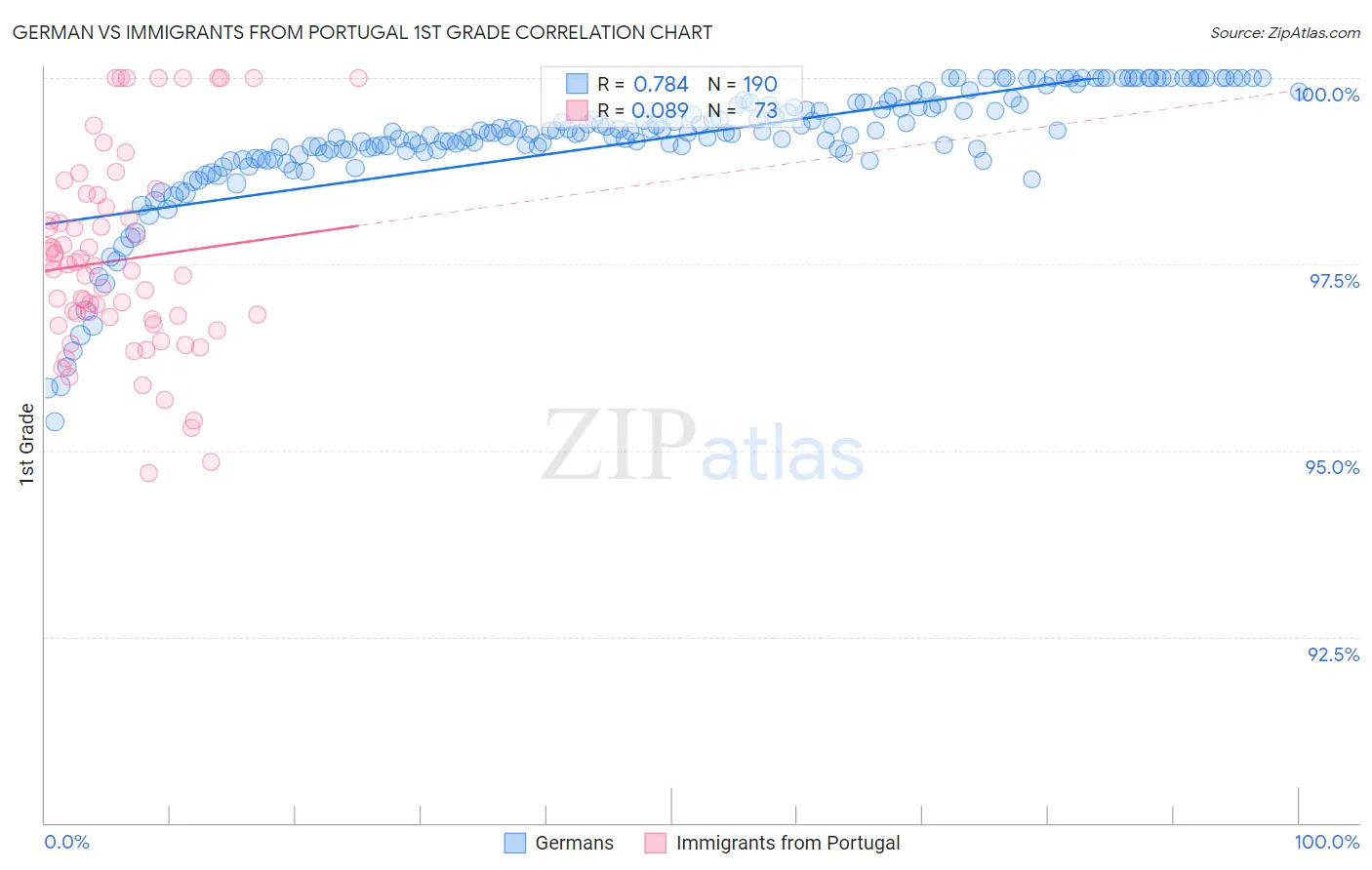Click the N = 190 statistic text
Viewport: 1372px width, 870px height.
[x=743, y=84]
